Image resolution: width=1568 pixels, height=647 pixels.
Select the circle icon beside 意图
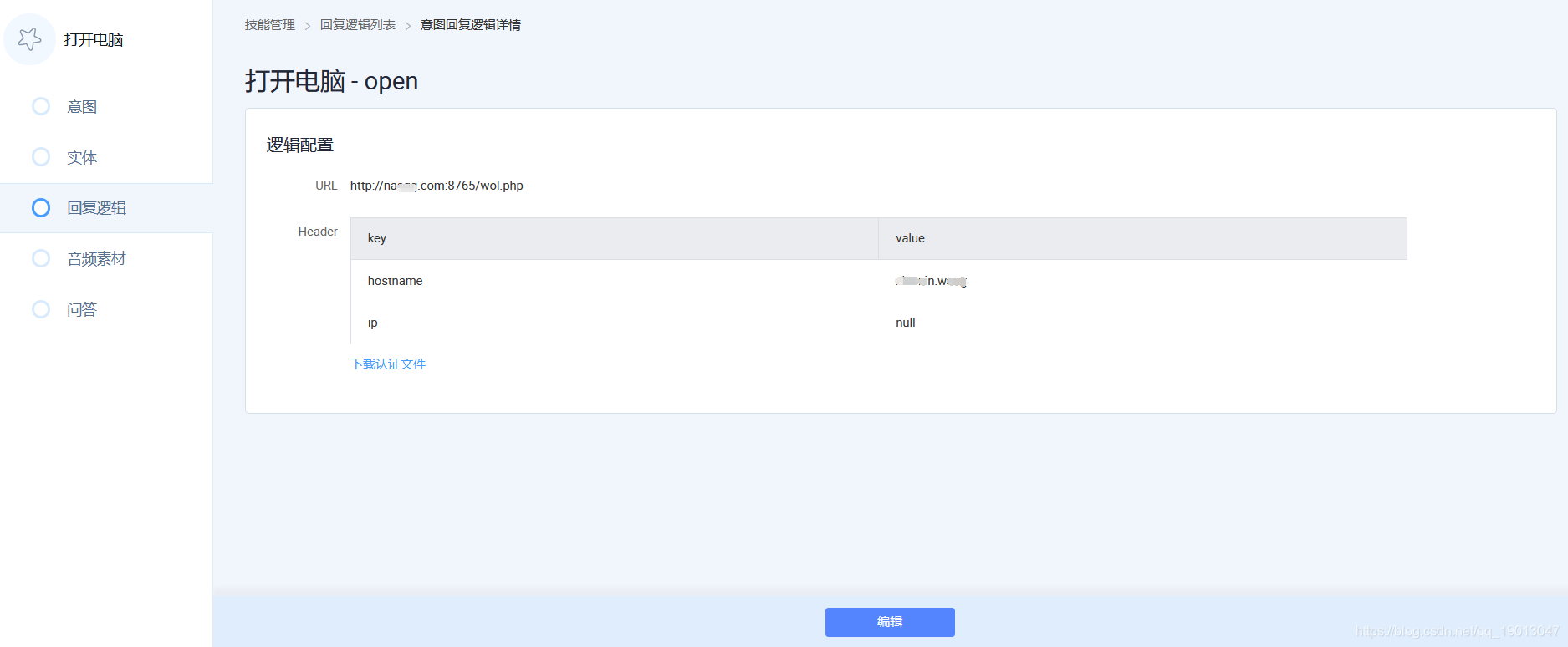click(41, 106)
